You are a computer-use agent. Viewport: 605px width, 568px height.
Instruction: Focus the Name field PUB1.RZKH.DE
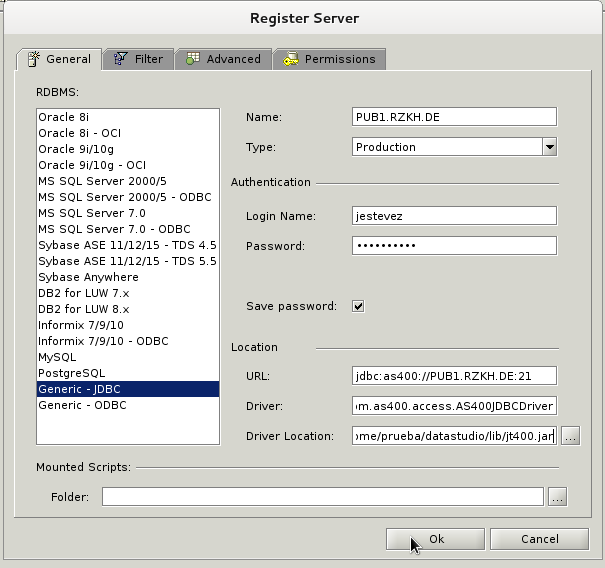454,117
